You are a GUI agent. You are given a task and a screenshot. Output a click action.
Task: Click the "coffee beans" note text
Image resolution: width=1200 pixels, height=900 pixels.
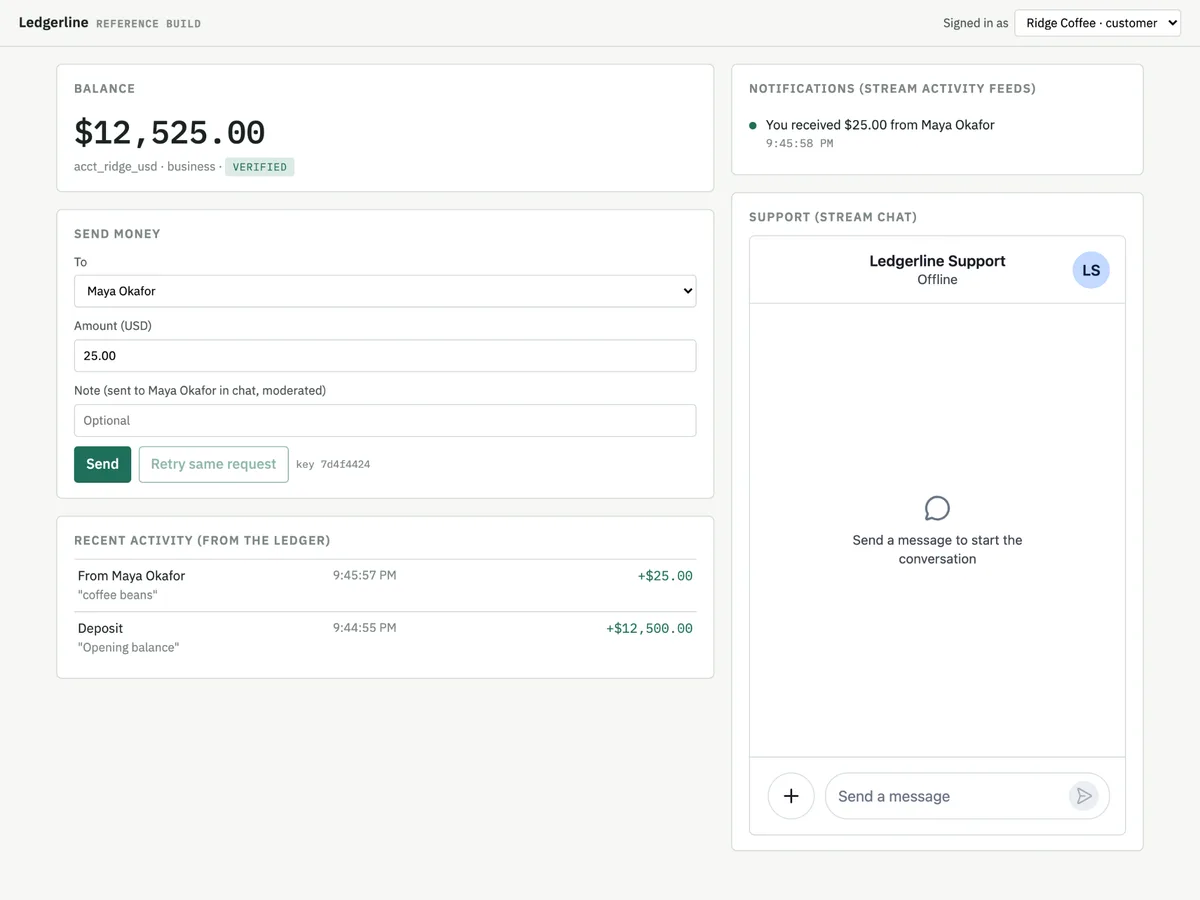[x=118, y=595]
